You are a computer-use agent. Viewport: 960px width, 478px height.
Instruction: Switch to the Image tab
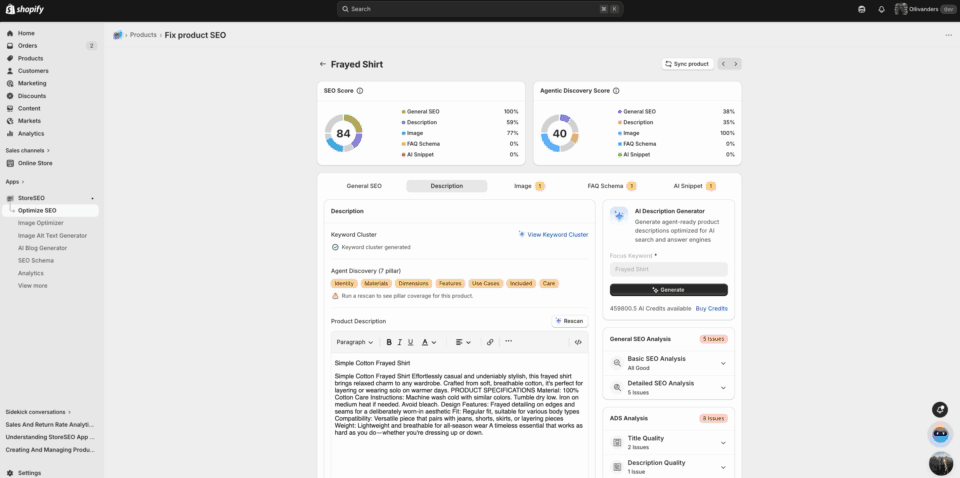(529, 186)
